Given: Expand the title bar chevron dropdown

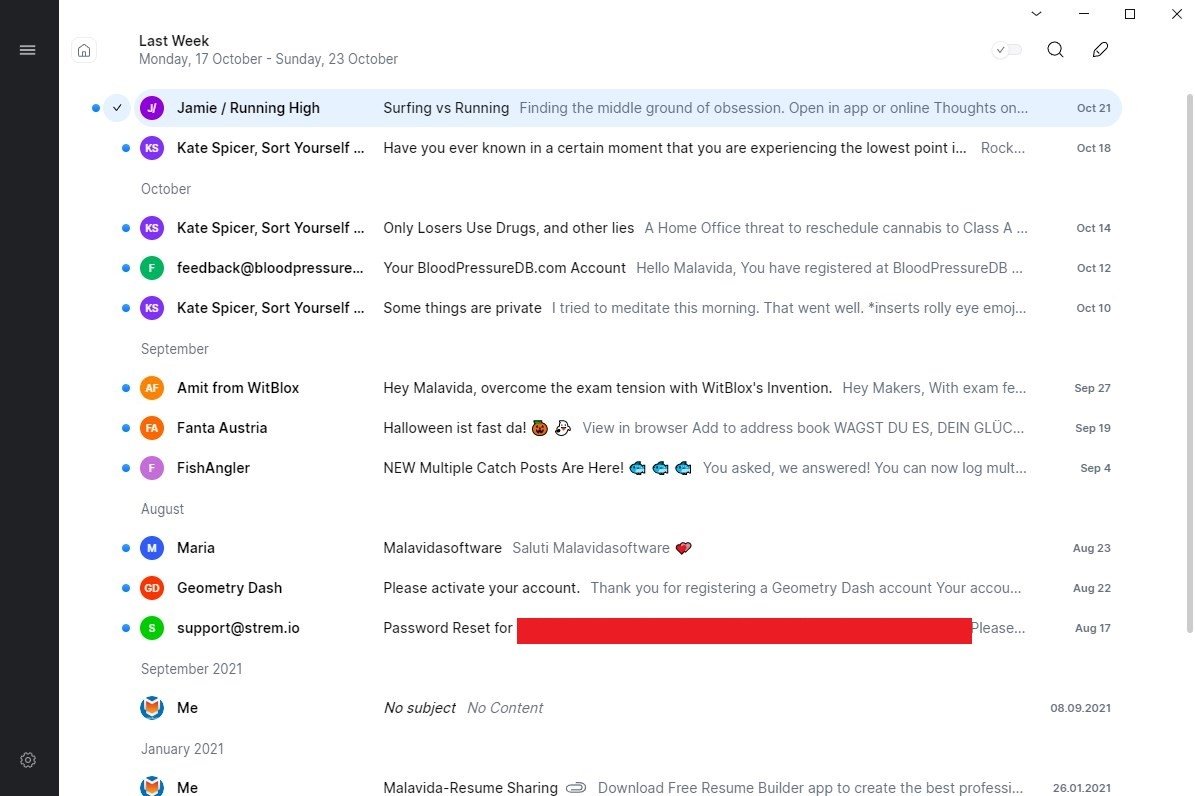Looking at the screenshot, I should [1036, 14].
